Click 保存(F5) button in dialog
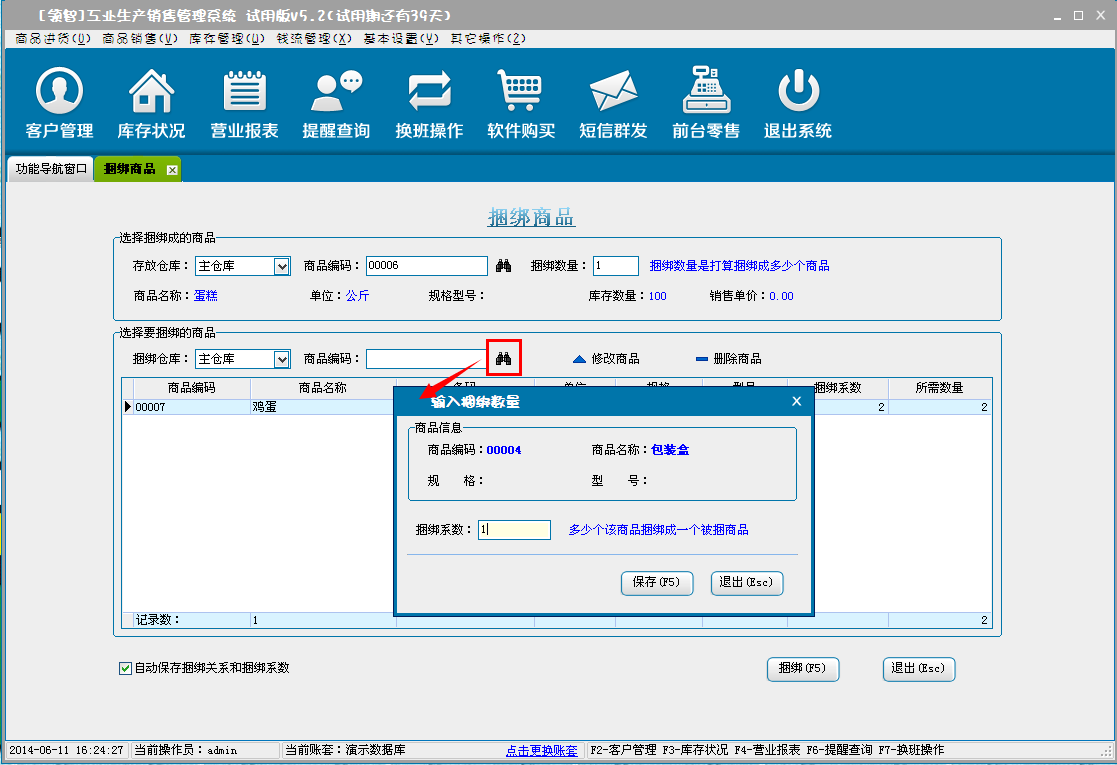Screen dimensions: 1117x765 point(657,583)
